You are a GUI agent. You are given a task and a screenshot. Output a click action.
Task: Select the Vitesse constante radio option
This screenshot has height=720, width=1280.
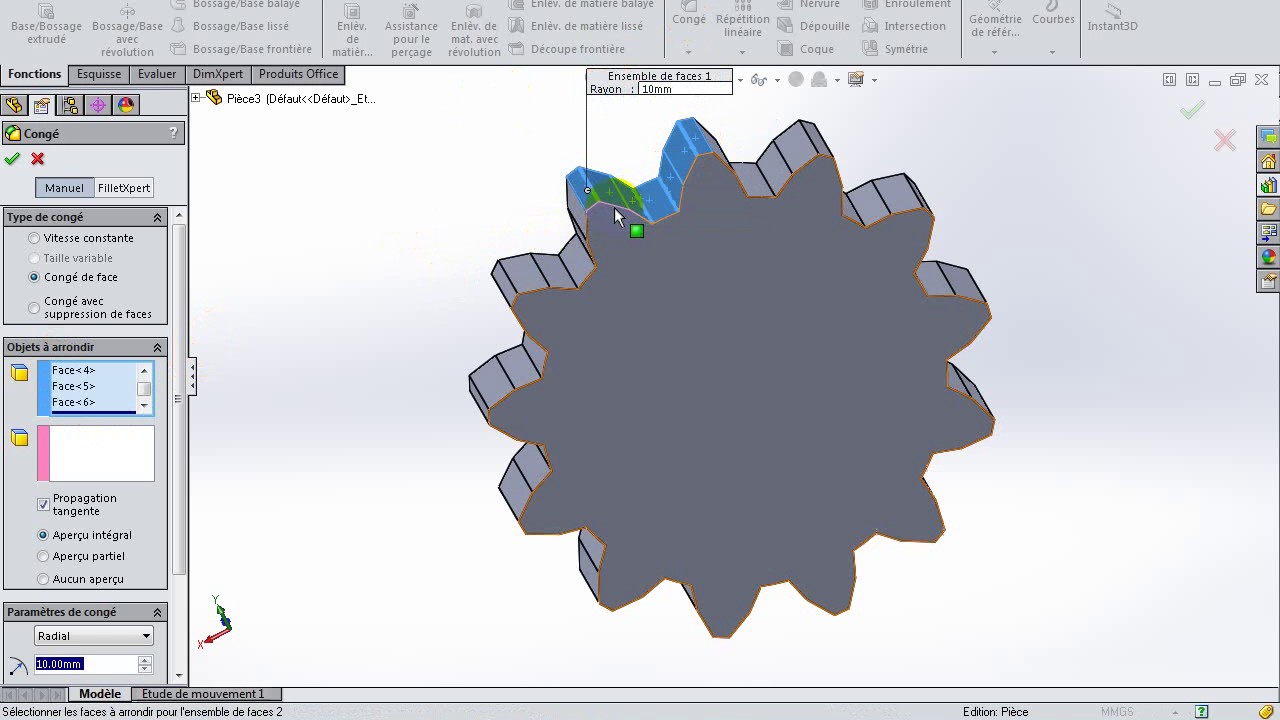click(x=34, y=238)
